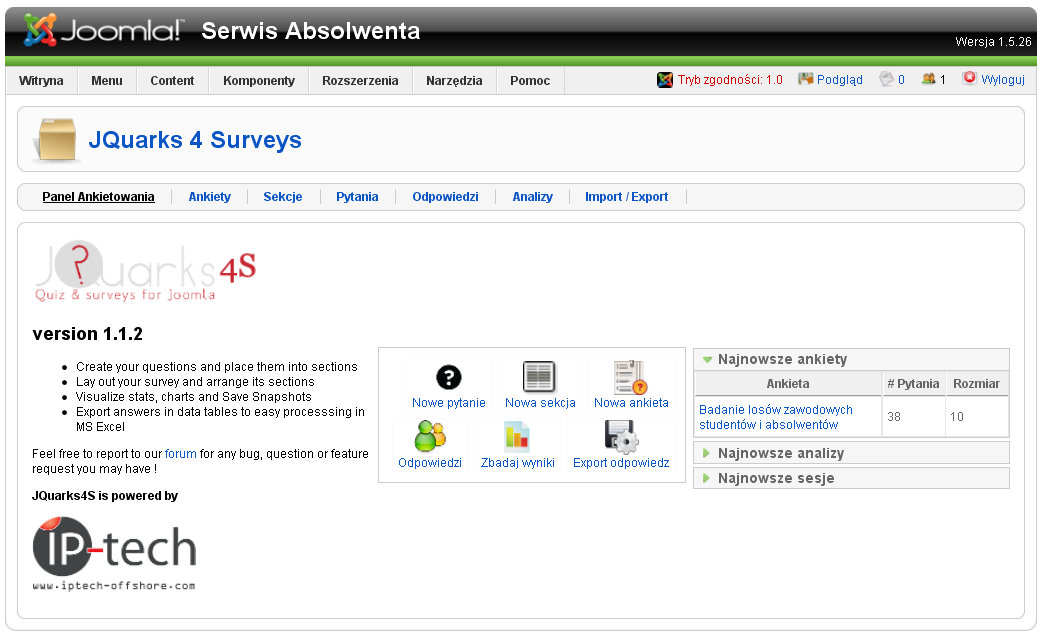Go to the Sekcje tab
The height and width of the screenshot is (633, 1040).
tap(283, 197)
